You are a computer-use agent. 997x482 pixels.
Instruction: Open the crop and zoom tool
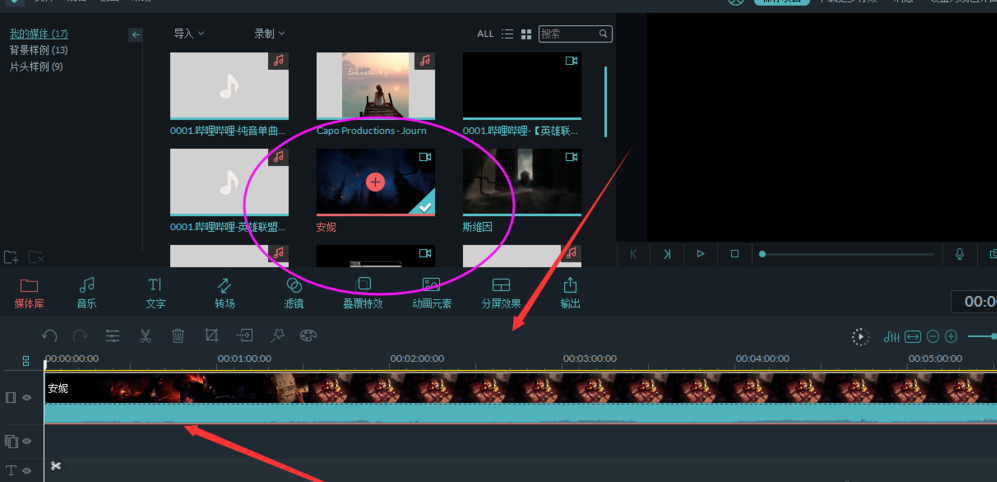(x=211, y=335)
